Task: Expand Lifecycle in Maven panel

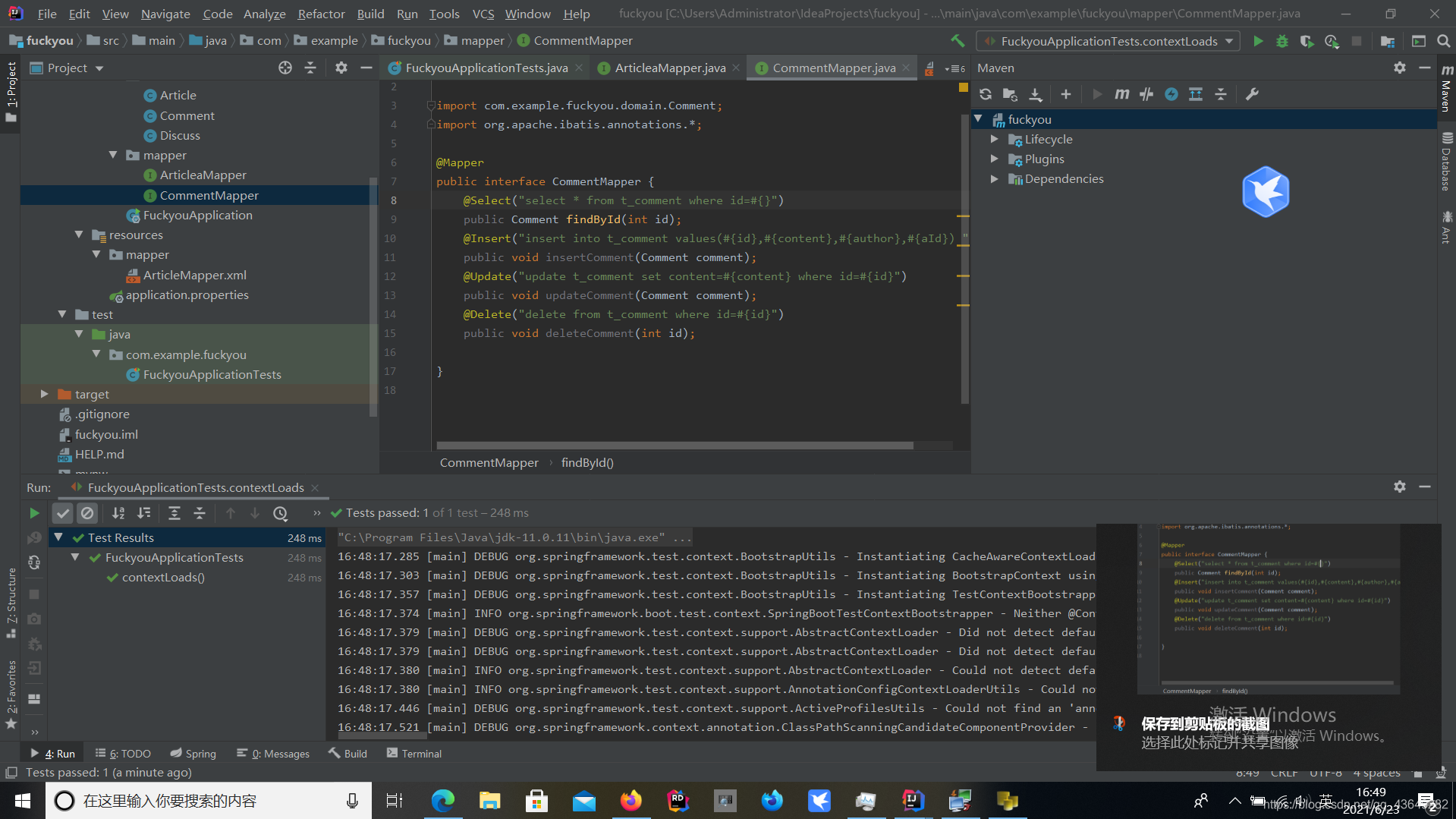Action: click(x=994, y=139)
